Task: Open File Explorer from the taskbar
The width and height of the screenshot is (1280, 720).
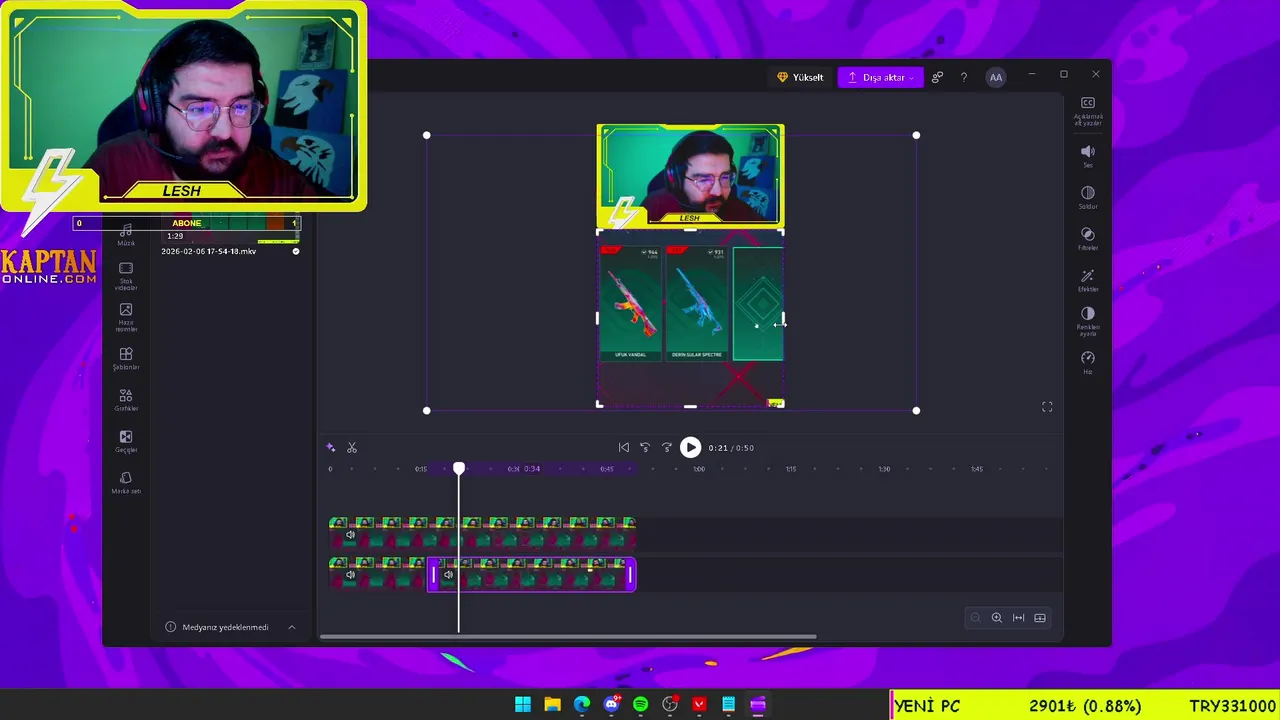Action: tap(552, 705)
